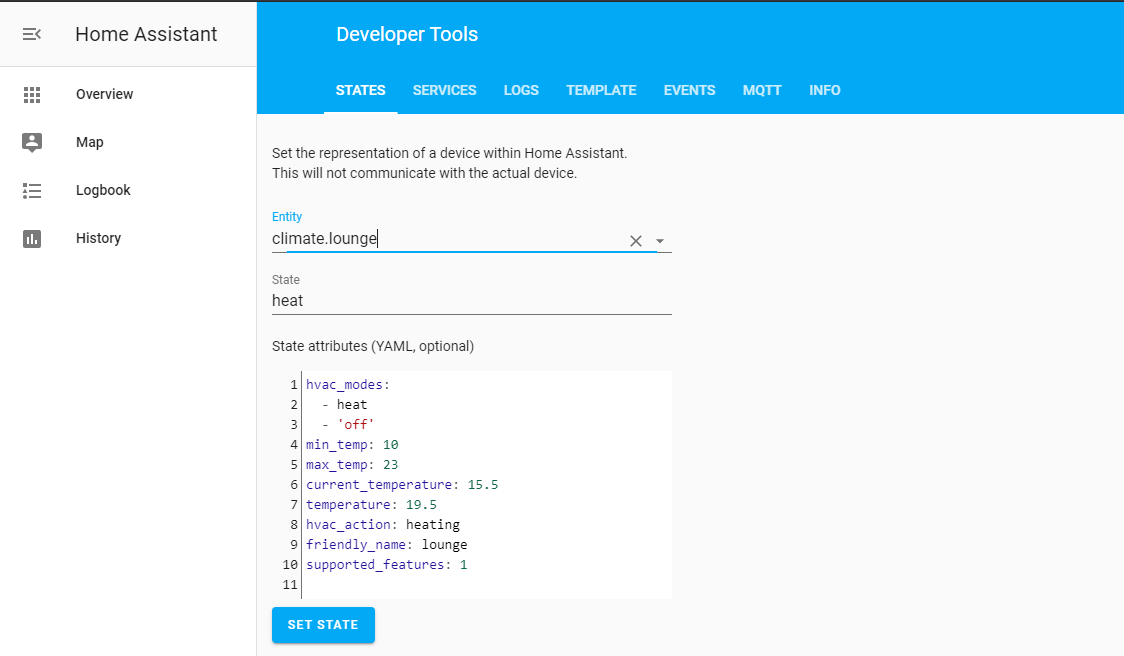
Task: Click the History chart icon
Action: (32, 239)
